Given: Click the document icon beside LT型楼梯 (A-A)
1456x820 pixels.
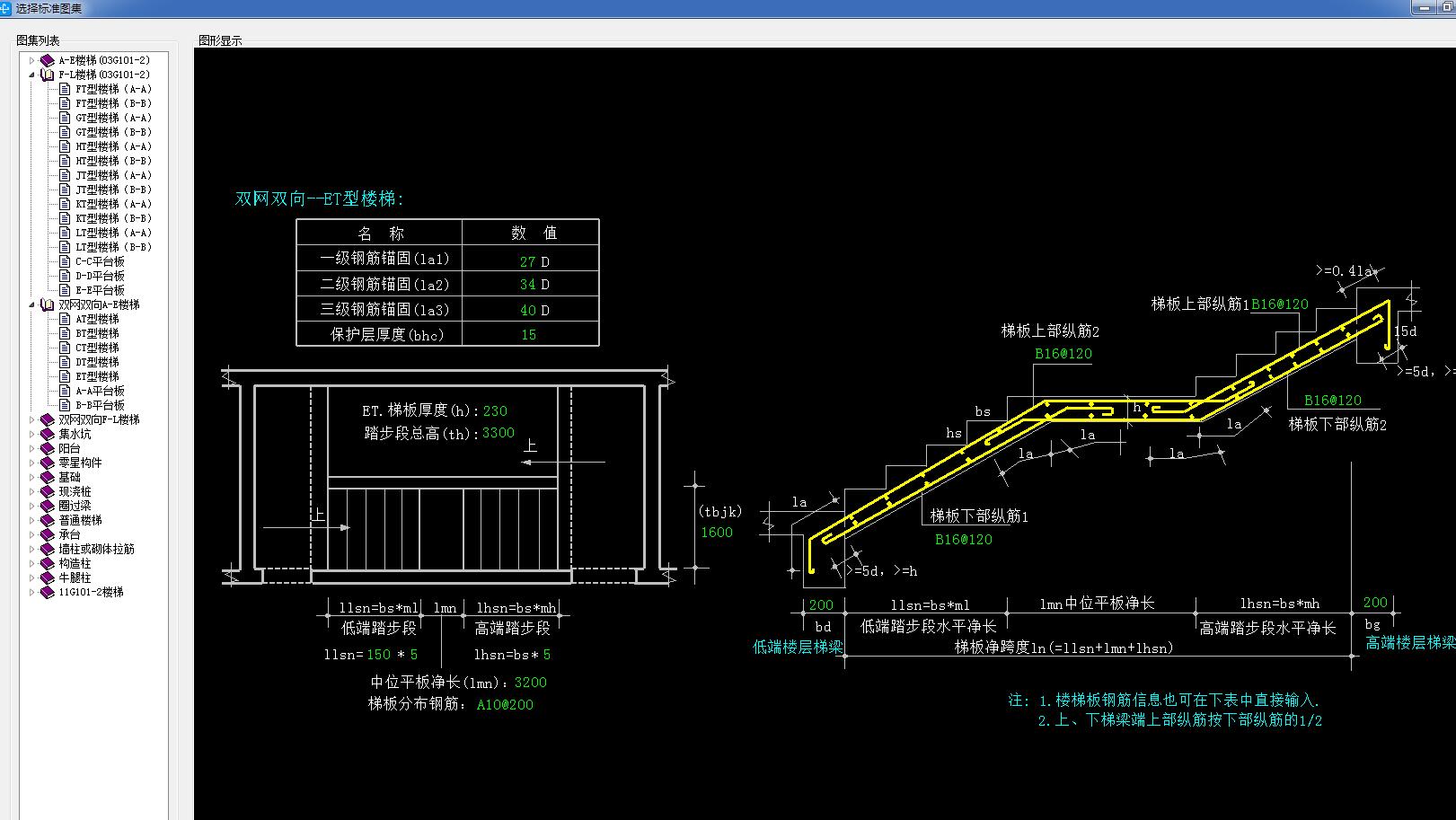Looking at the screenshot, I should click(65, 233).
